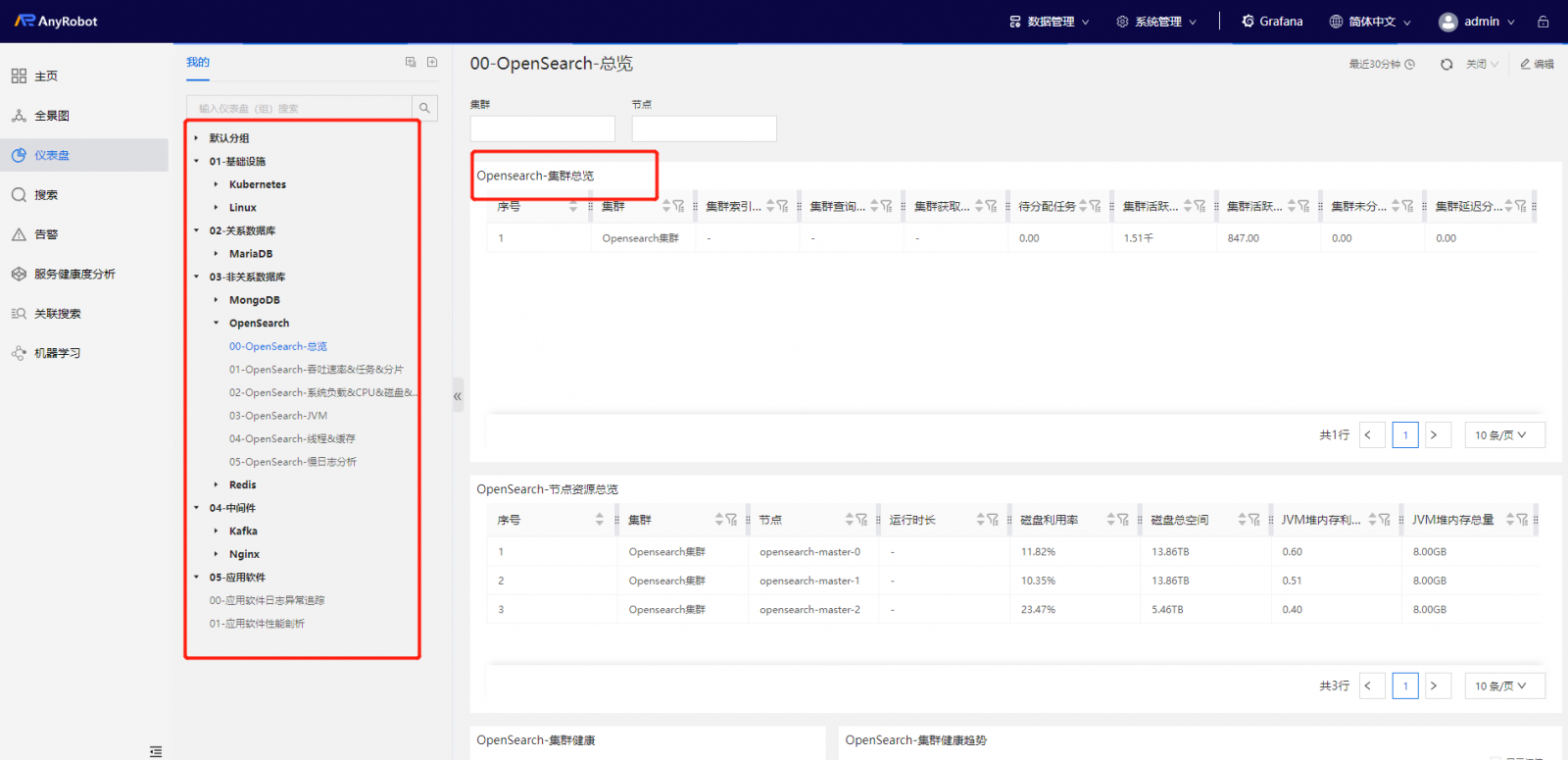Sort the 集群延迟分 column
The width and height of the screenshot is (1568, 760).
click(1509, 206)
